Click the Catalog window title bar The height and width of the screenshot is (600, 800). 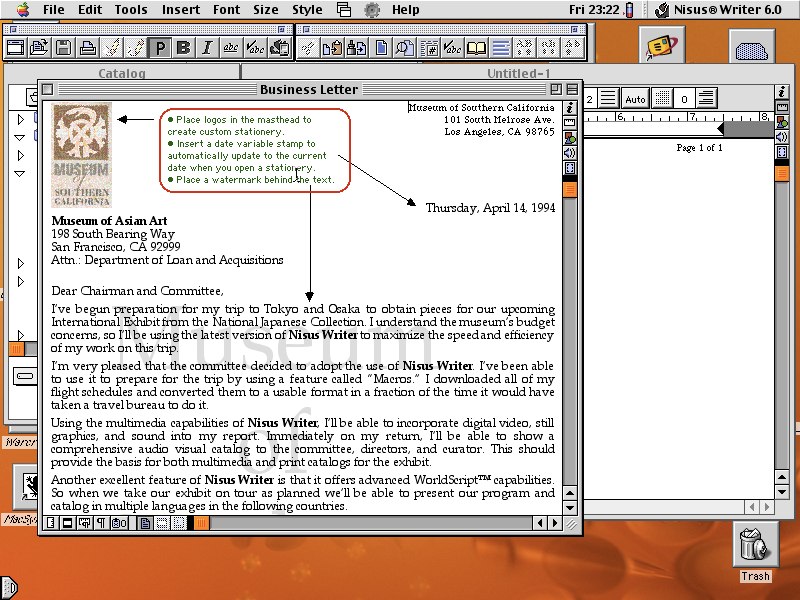[x=121, y=73]
